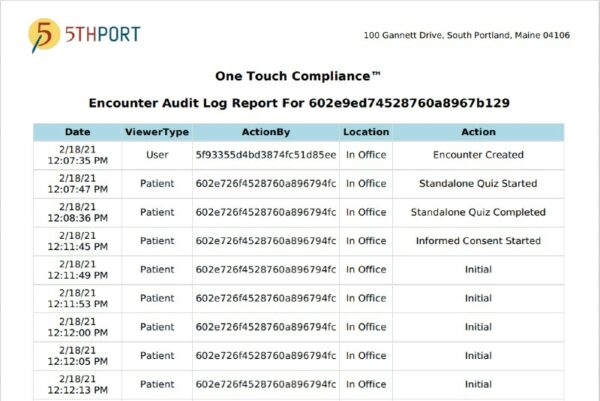Click the ActionBy ID starting with 5f93355d
This screenshot has width=600, height=401.
point(265,155)
